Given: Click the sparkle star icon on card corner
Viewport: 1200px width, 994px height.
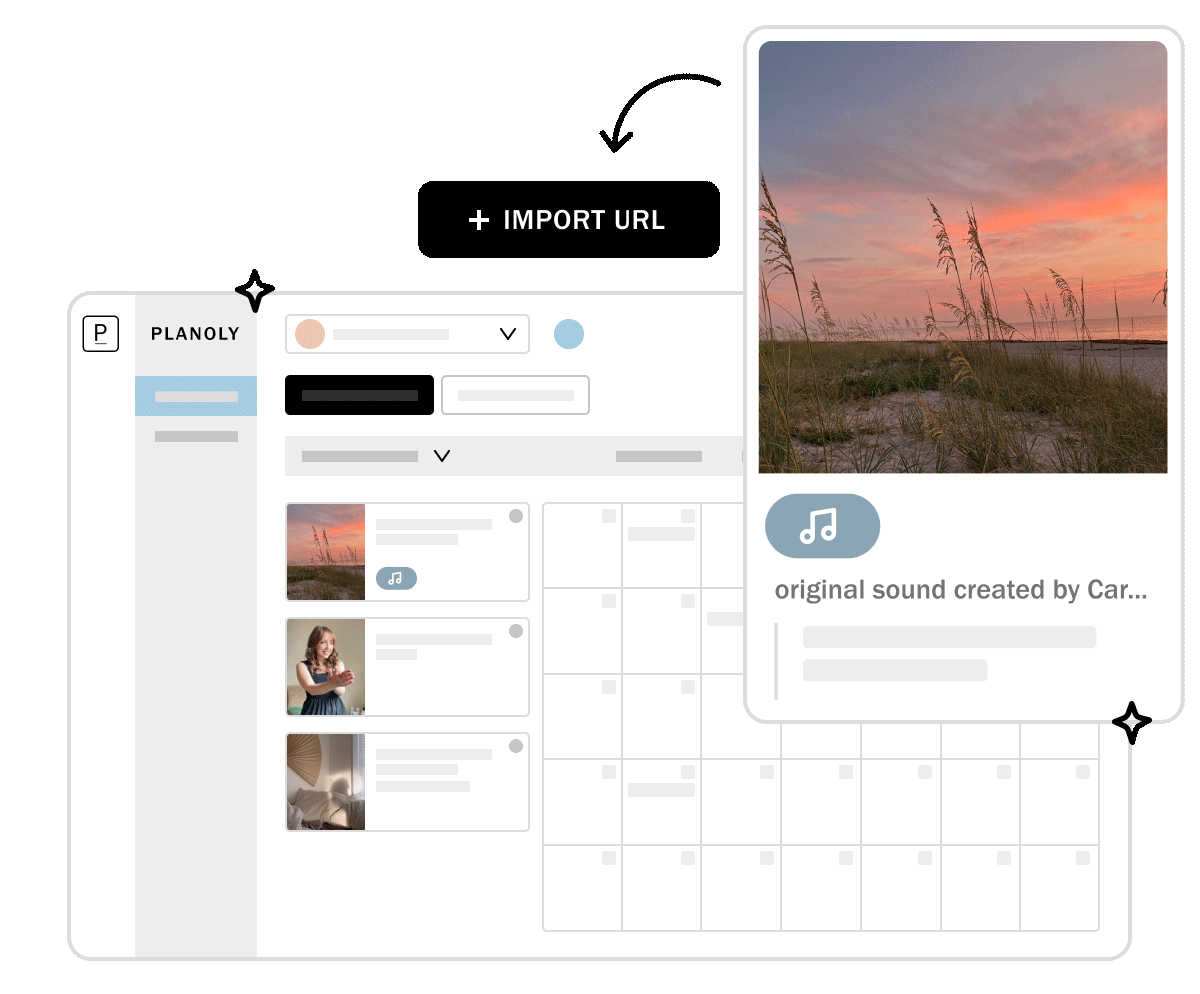Looking at the screenshot, I should pyautogui.click(x=1131, y=722).
